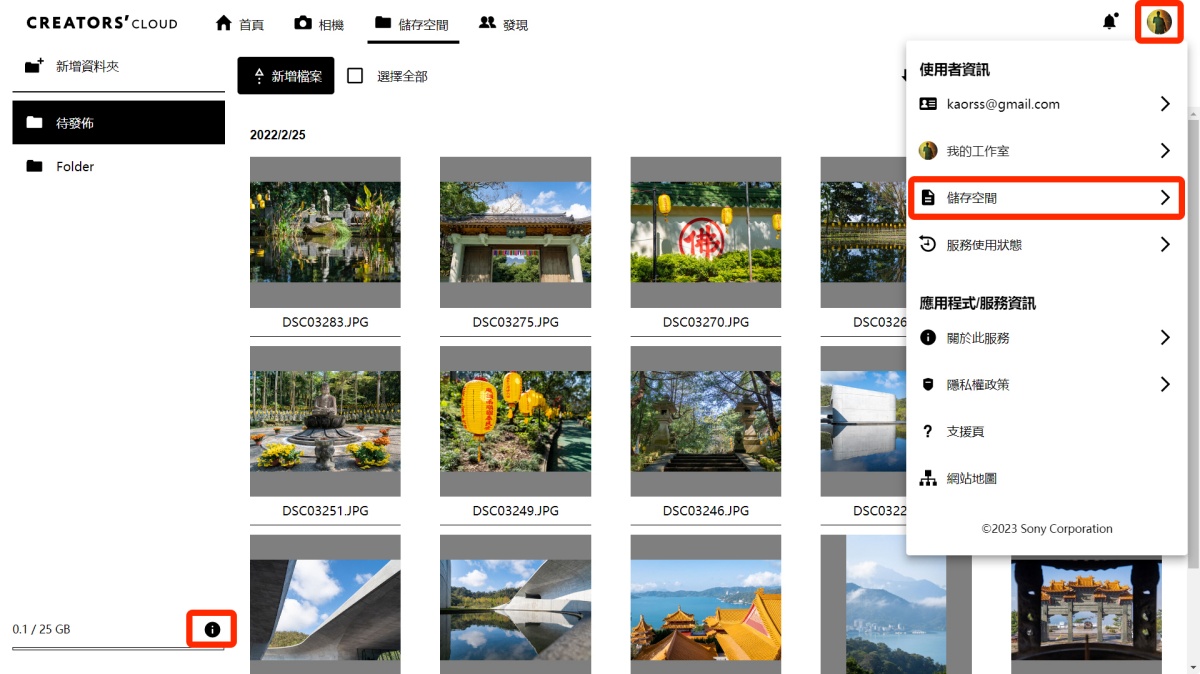The width and height of the screenshot is (1200, 674).
Task: Switch to the 相機 tab
Action: coord(319,24)
